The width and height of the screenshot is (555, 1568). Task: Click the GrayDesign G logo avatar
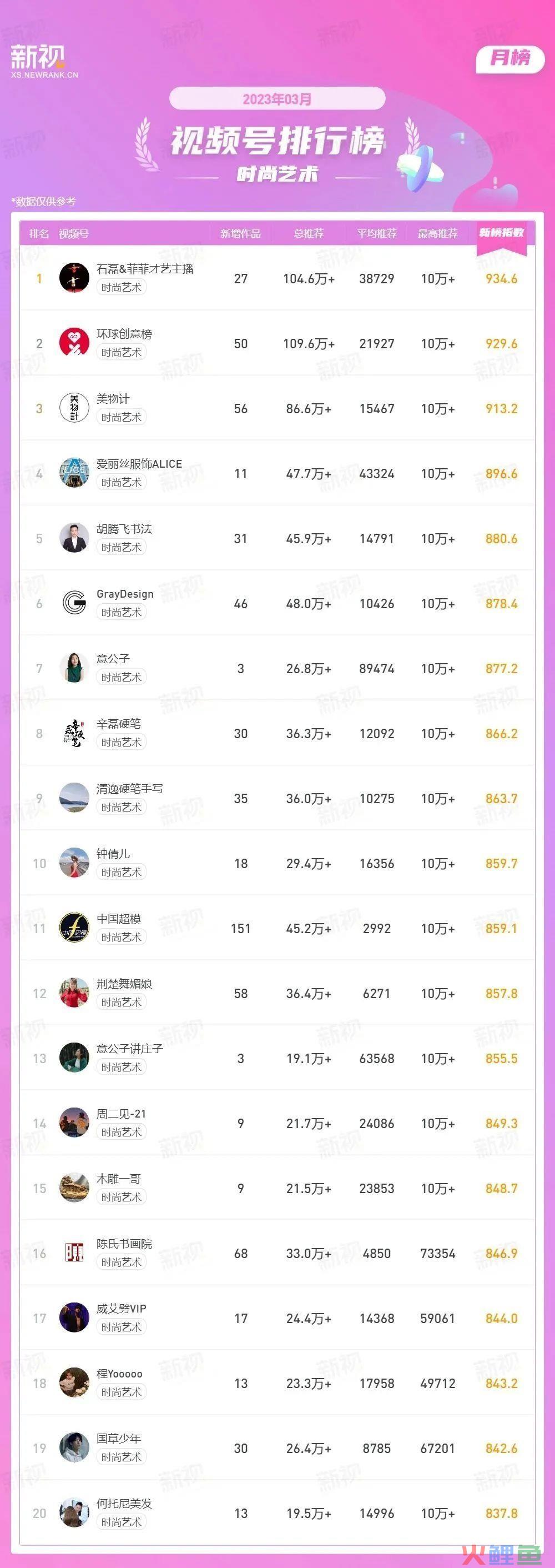click(74, 603)
